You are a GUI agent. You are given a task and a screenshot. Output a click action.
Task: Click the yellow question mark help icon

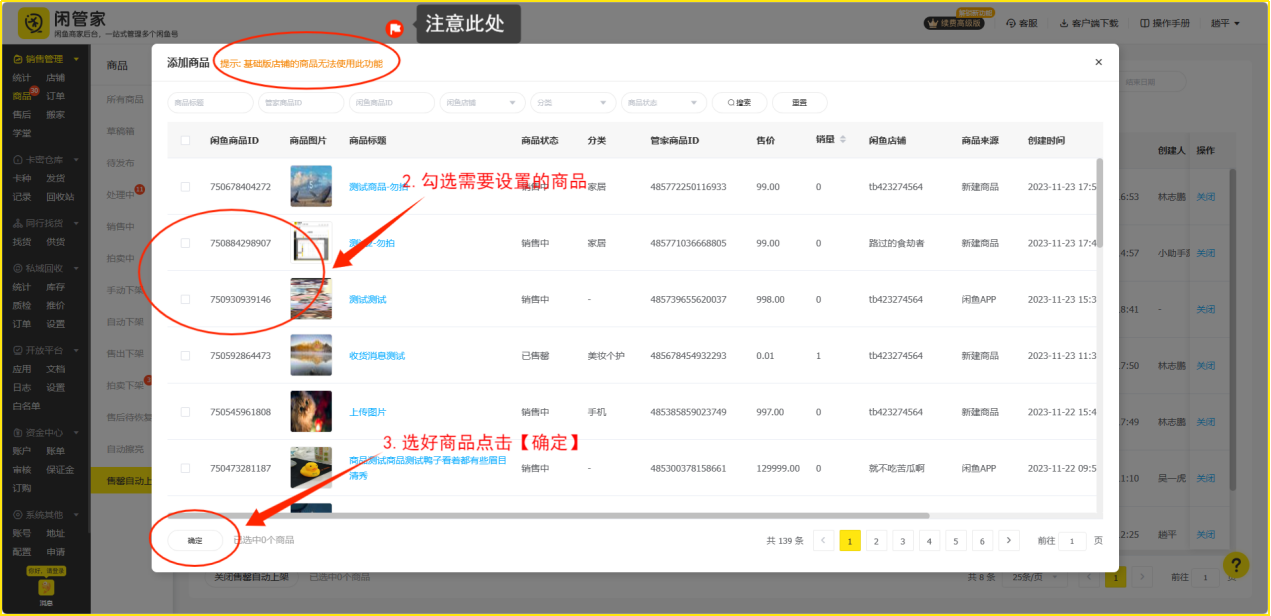pyautogui.click(x=1236, y=565)
